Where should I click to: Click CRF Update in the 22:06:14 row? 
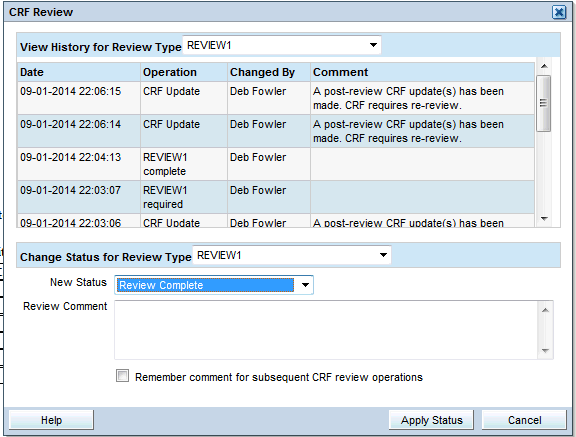click(x=172, y=124)
